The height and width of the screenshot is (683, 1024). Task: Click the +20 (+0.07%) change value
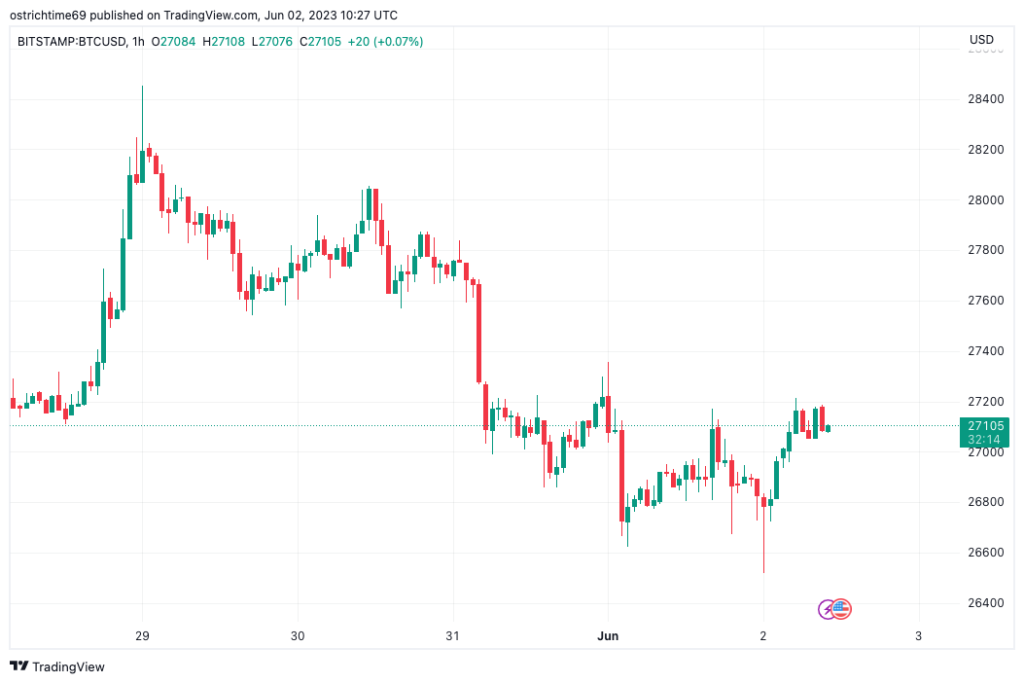pyautogui.click(x=385, y=41)
